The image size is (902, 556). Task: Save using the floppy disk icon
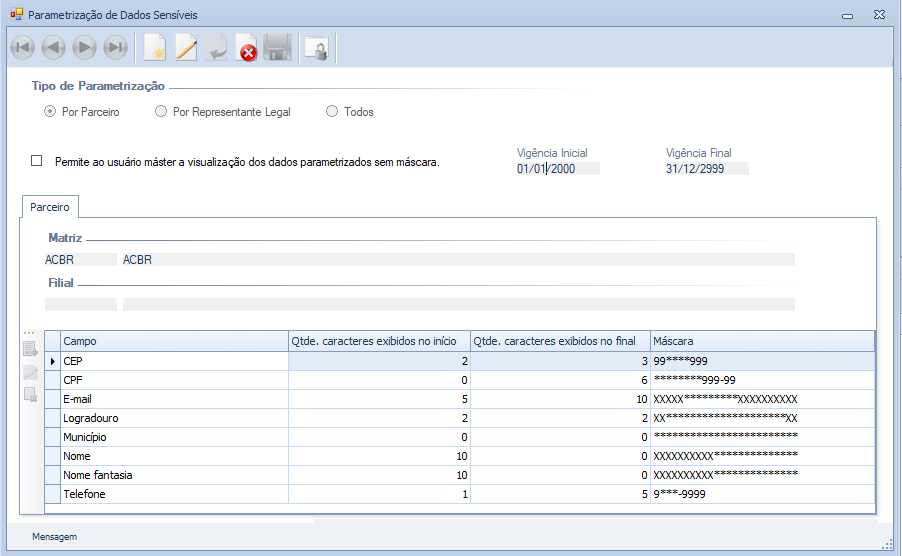(x=277, y=47)
